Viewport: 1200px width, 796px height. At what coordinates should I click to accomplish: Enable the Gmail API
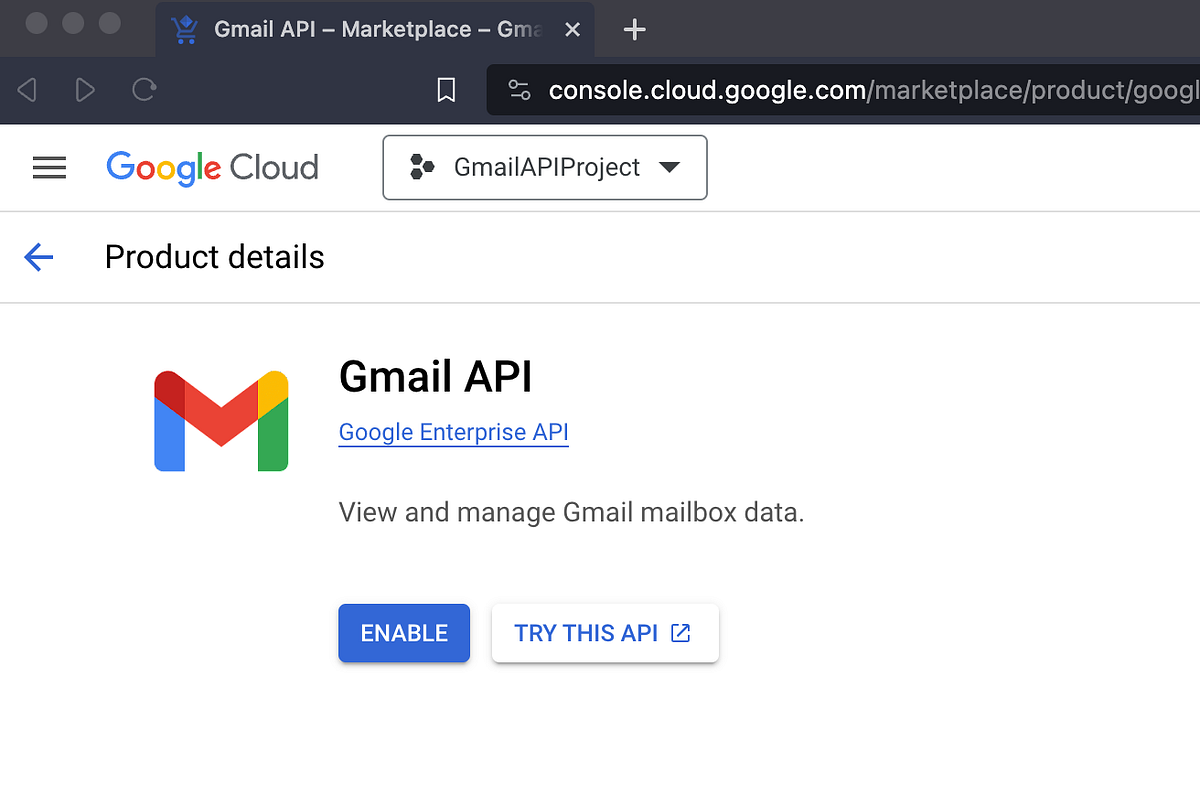(404, 633)
